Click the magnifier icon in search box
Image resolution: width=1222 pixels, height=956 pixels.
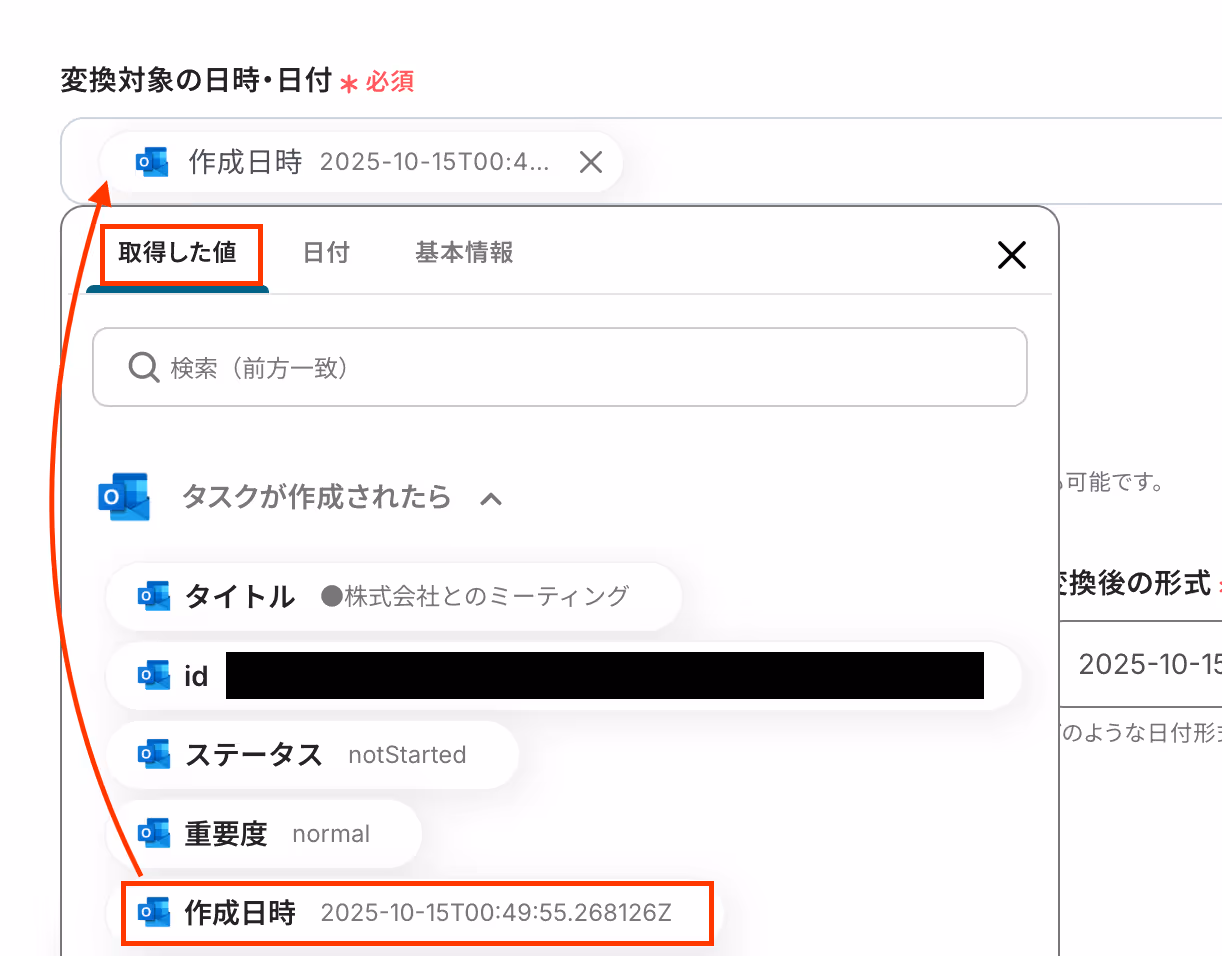tap(144, 368)
